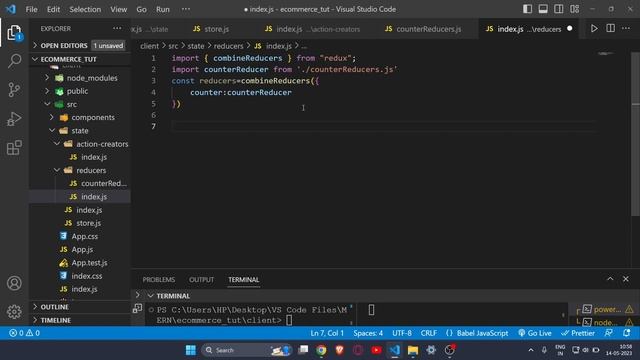This screenshot has width=640, height=360.
Task: Collapse the src folder
Action: pyautogui.click(x=72, y=104)
